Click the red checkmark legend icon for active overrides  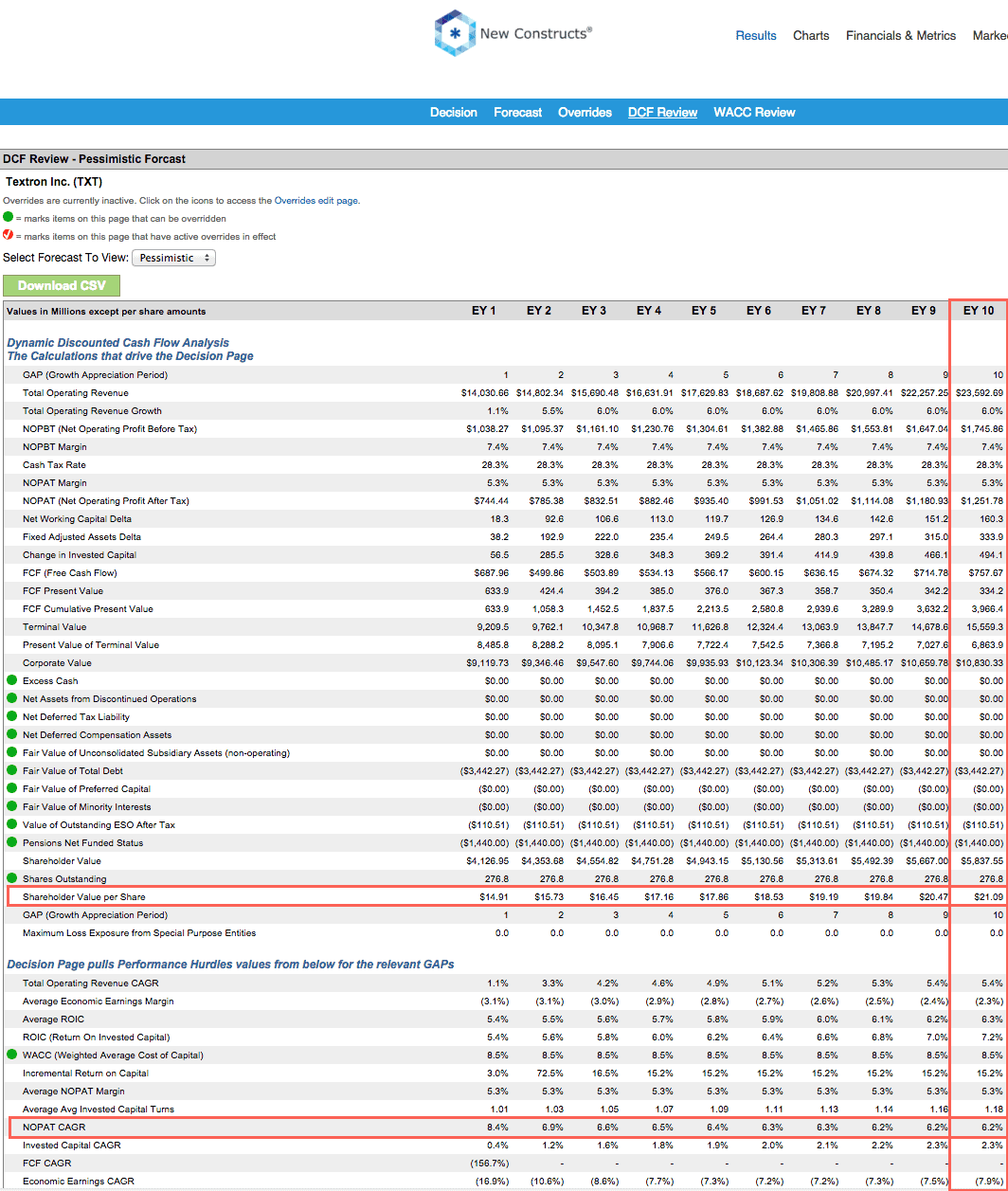9,236
